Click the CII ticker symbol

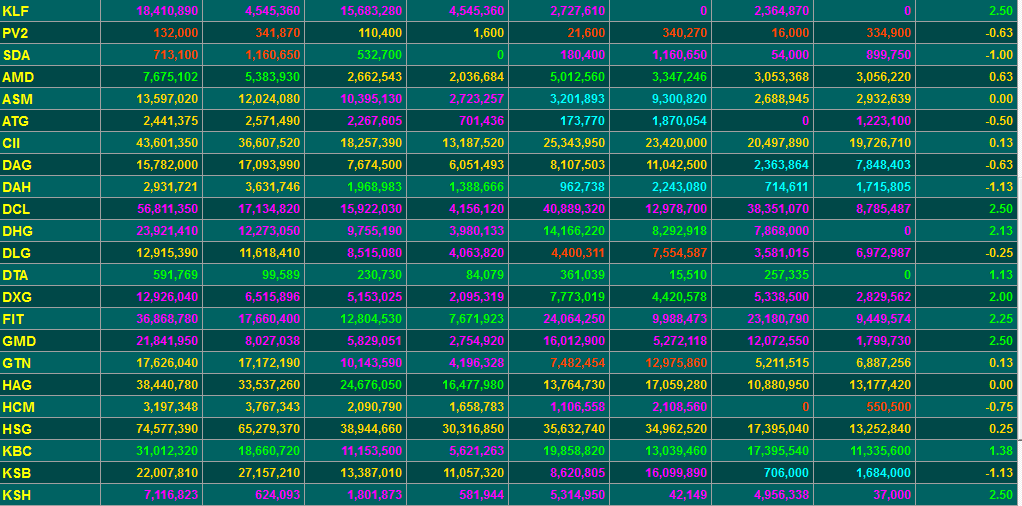coord(12,143)
